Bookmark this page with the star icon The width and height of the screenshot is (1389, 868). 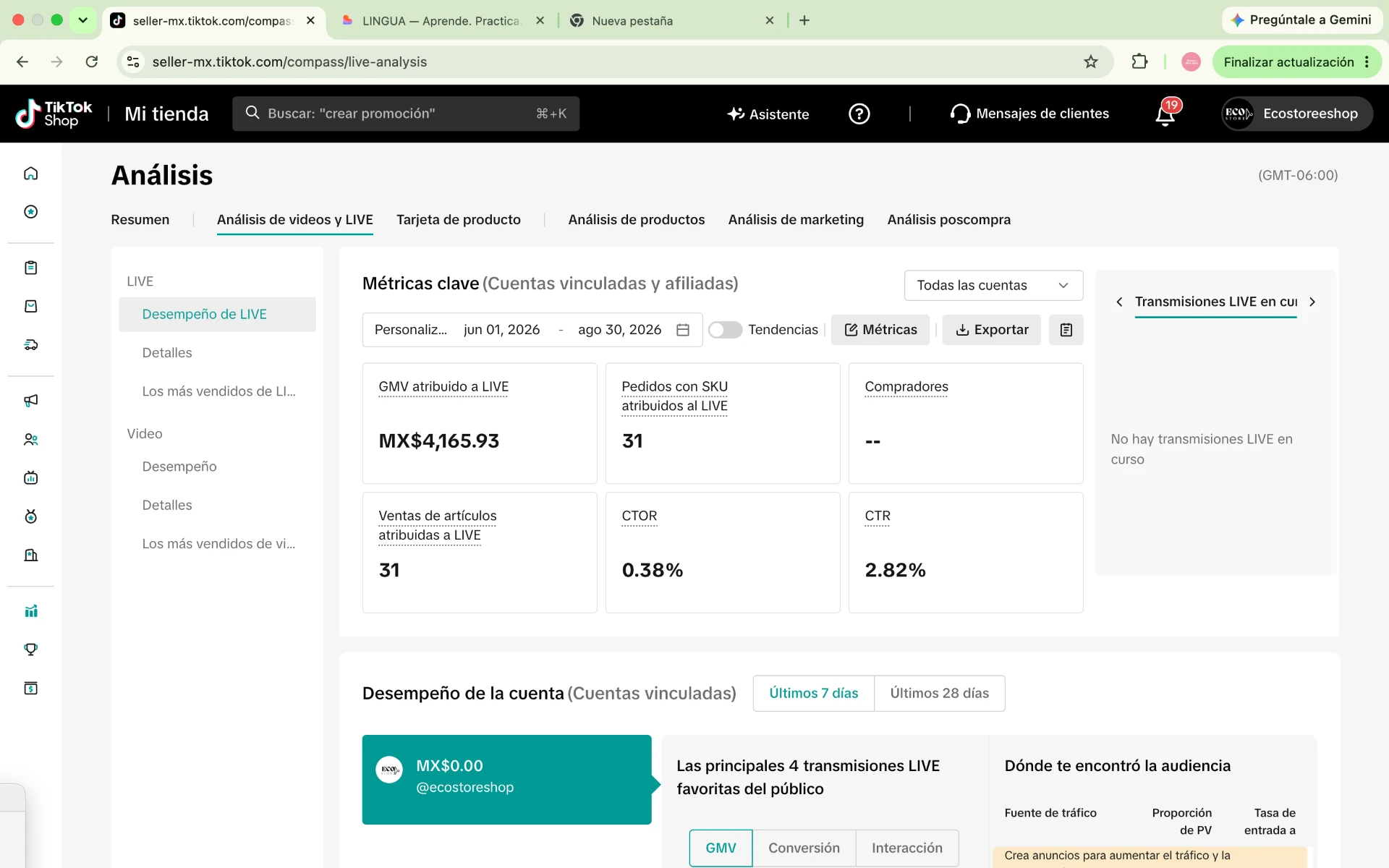1090,62
